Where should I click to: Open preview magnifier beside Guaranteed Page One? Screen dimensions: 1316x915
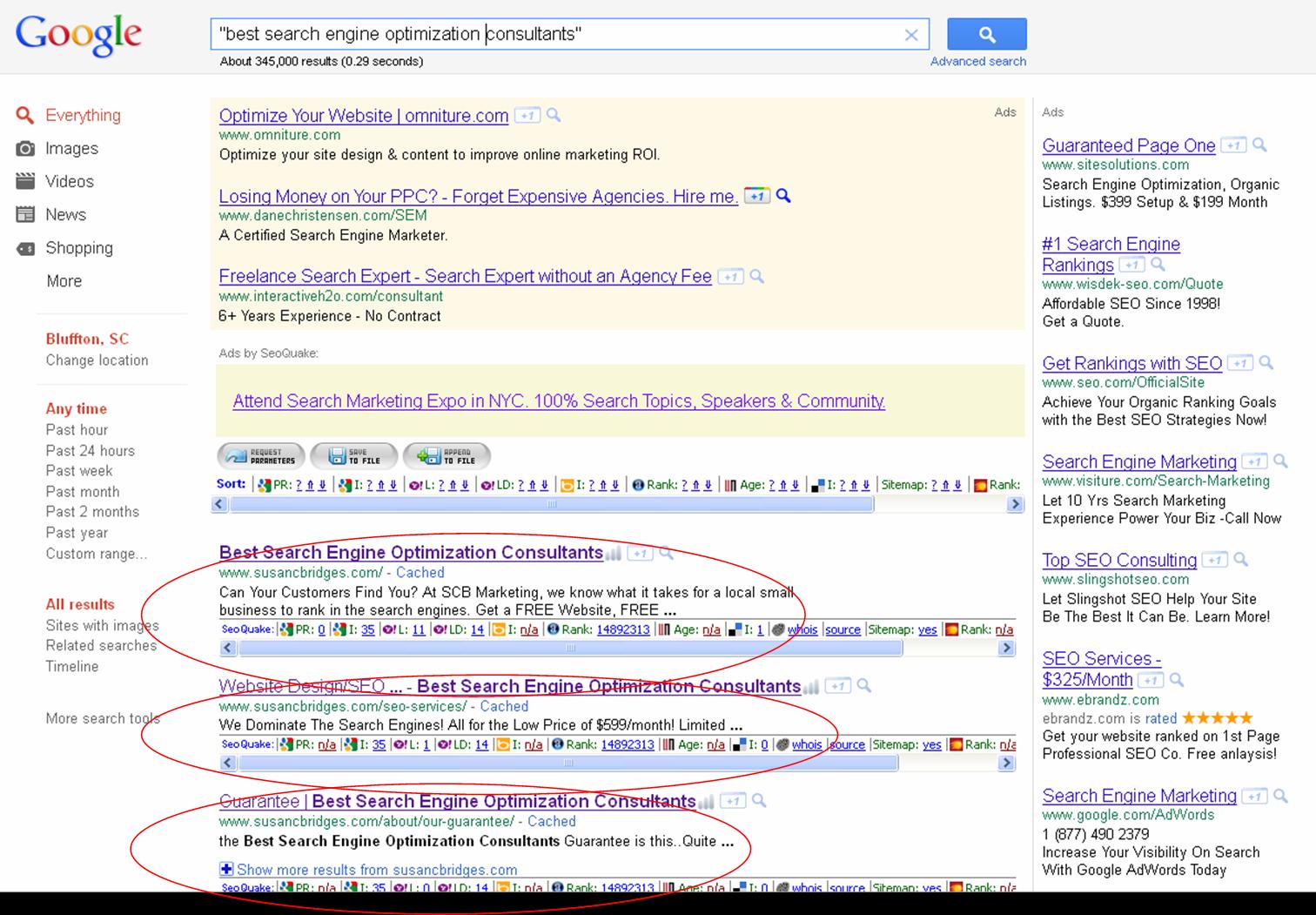[x=1259, y=145]
